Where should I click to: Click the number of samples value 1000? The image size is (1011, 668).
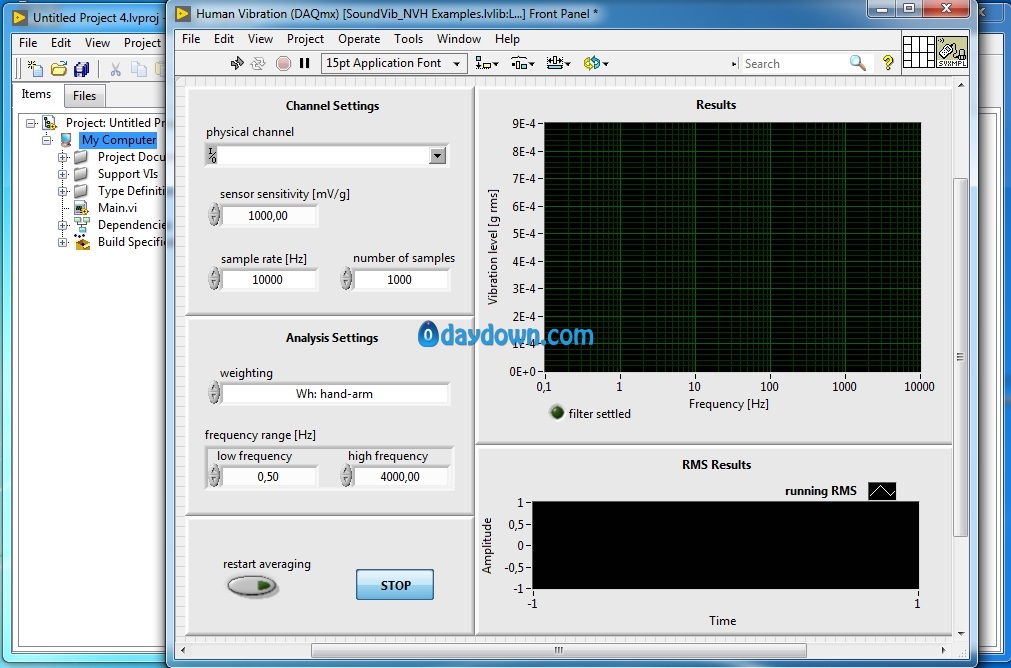coord(400,279)
